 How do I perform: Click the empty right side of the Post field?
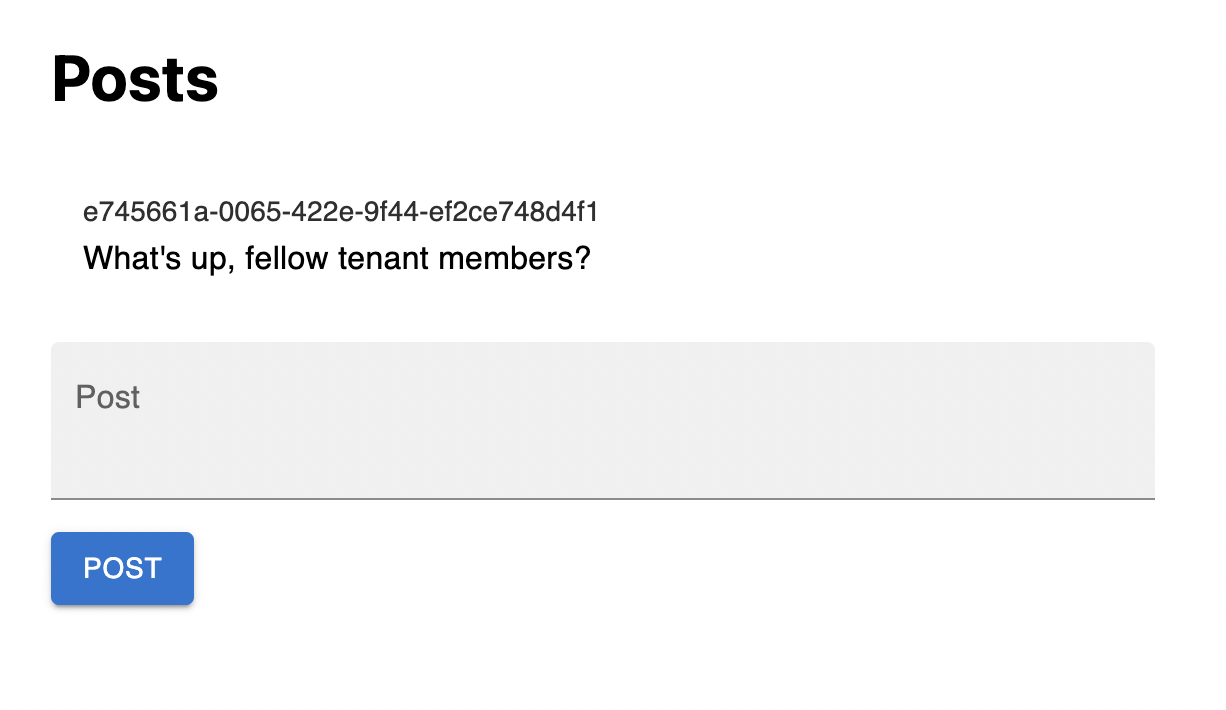tap(900, 420)
